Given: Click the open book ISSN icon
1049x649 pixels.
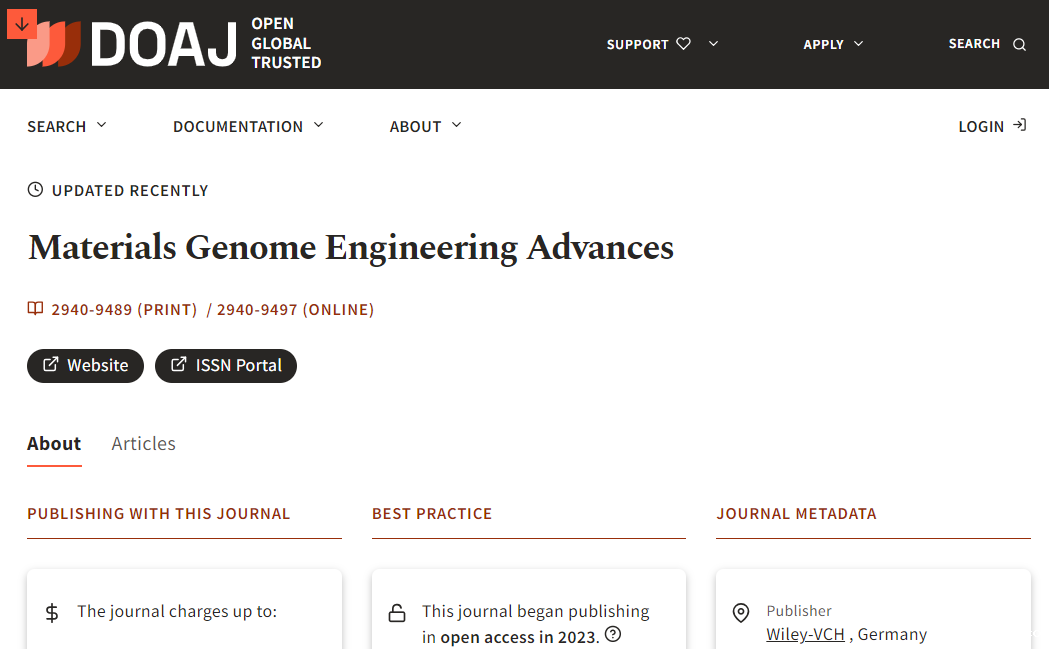Looking at the screenshot, I should [x=36, y=309].
